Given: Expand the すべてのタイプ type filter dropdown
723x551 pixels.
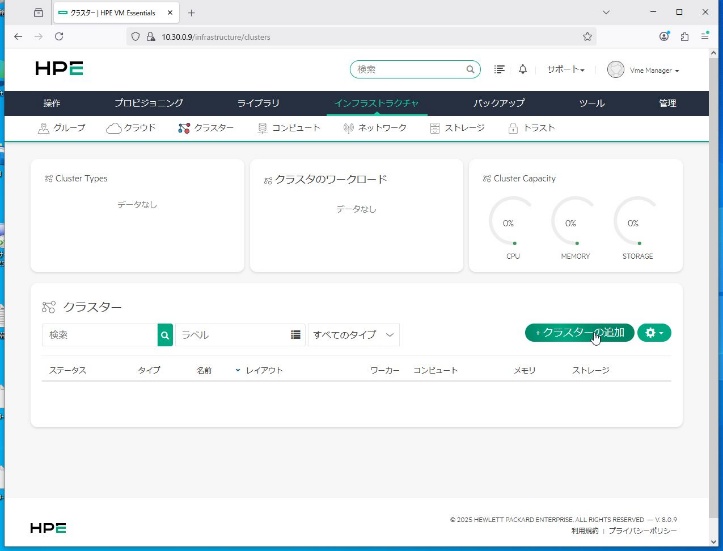Looking at the screenshot, I should (354, 335).
